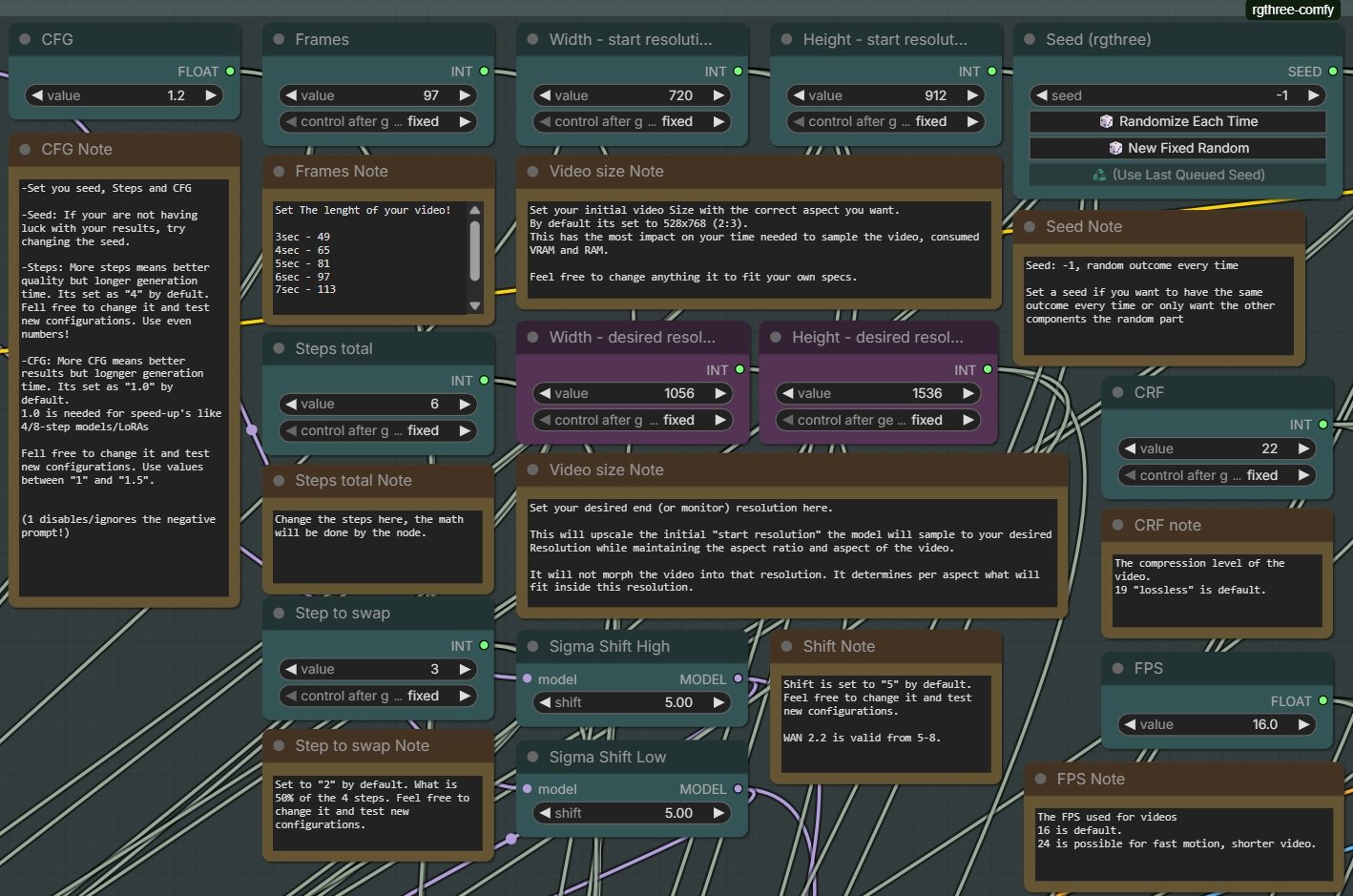Image resolution: width=1353 pixels, height=896 pixels.
Task: Collapse the Sigma Shift Low node dot
Action: click(x=532, y=757)
